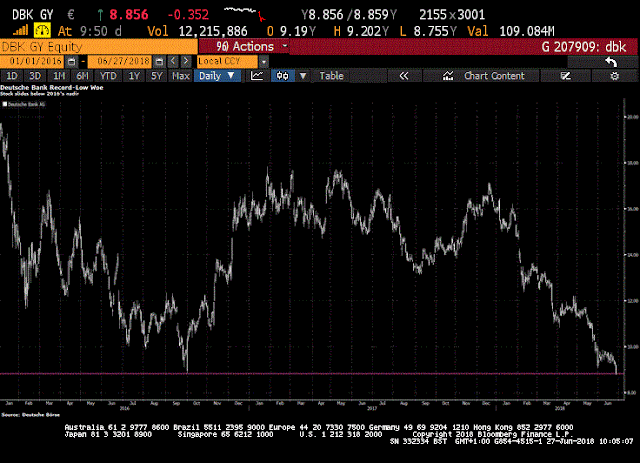The height and width of the screenshot is (463, 640).
Task: Click the undo arrow button
Action: click(611, 62)
